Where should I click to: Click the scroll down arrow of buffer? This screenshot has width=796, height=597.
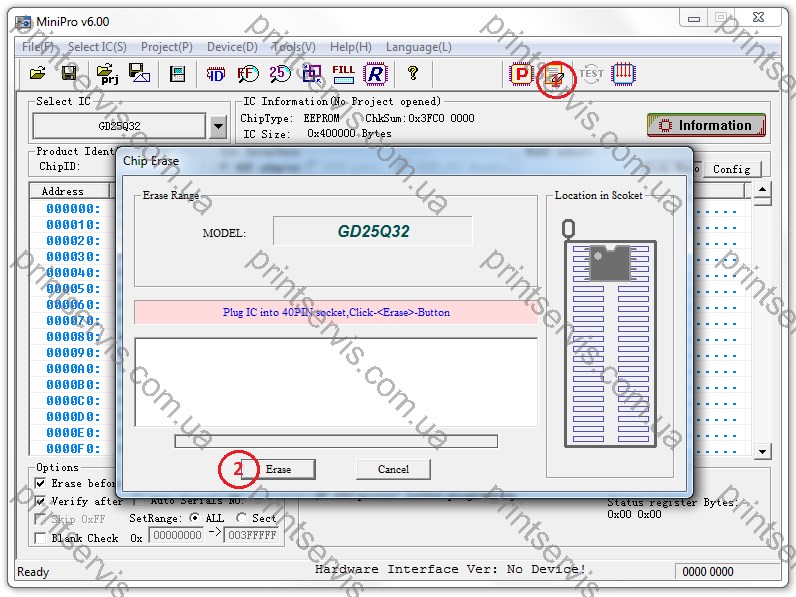click(x=762, y=451)
